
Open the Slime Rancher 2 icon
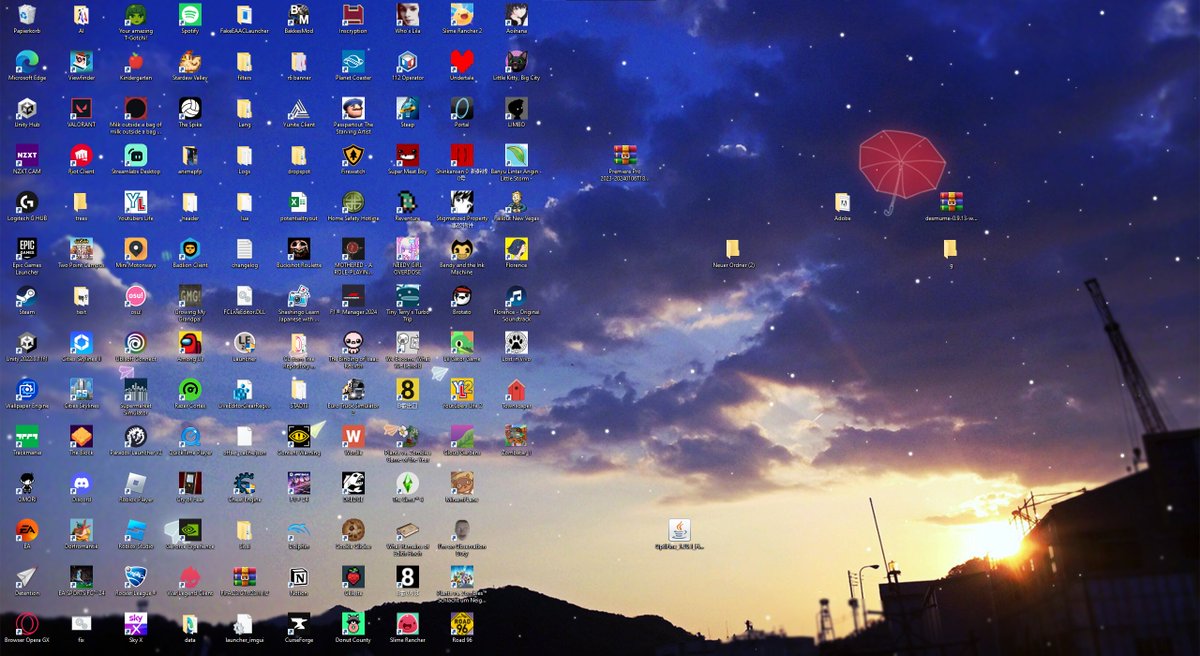[x=462, y=14]
